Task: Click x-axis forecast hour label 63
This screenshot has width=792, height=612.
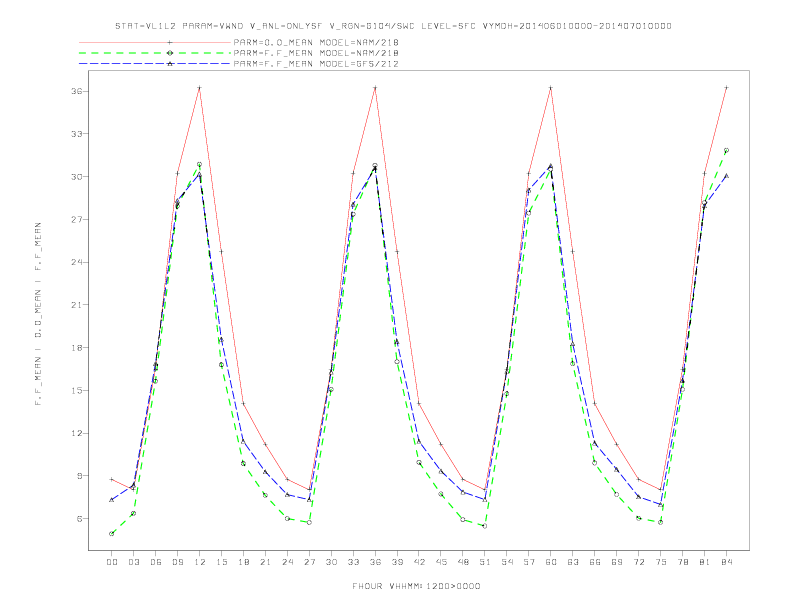Action: tap(573, 562)
